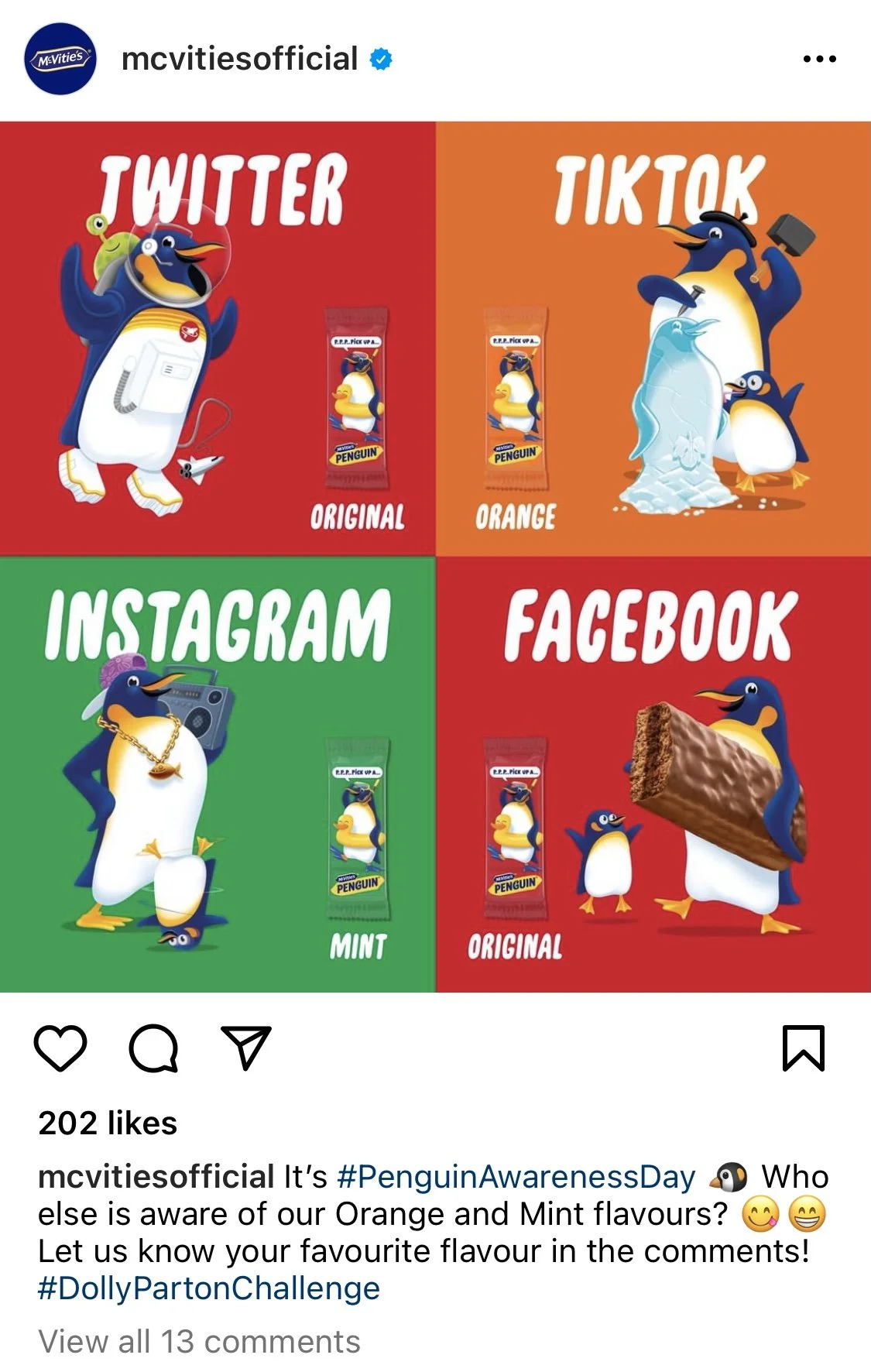This screenshot has width=871, height=1372.
Task: Open McVitie's profile picture
Action: (60, 59)
